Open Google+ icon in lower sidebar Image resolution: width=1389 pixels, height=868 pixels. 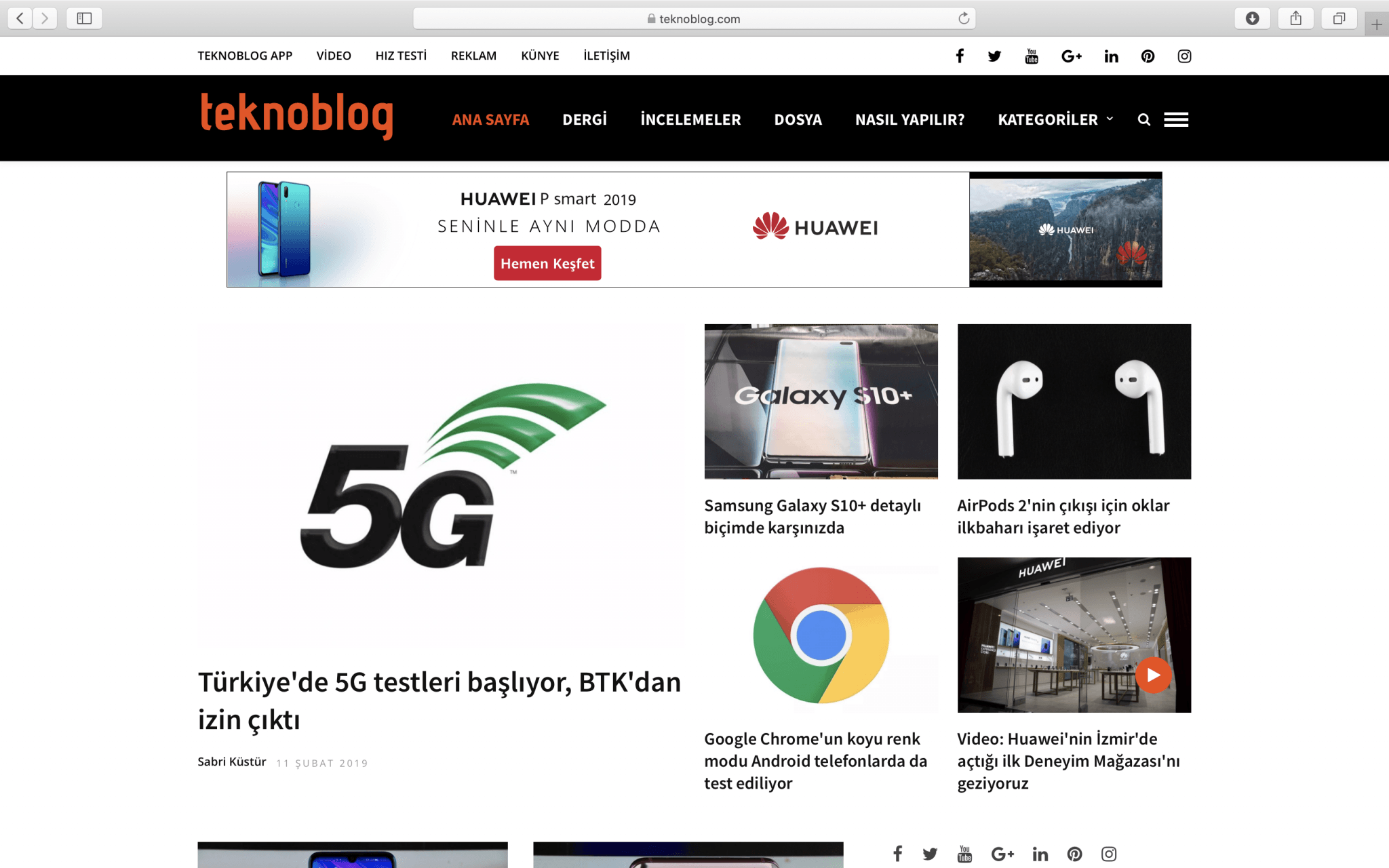click(x=1002, y=854)
